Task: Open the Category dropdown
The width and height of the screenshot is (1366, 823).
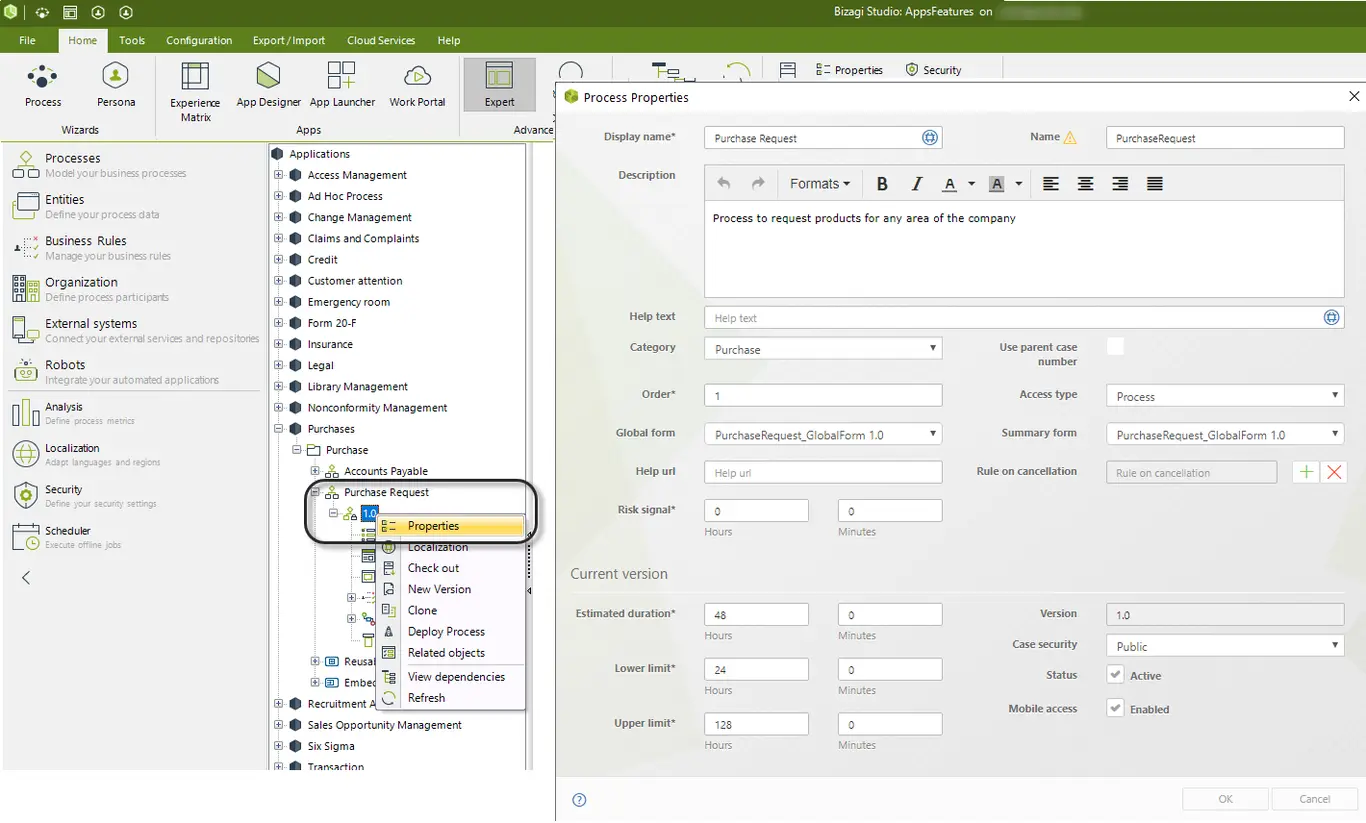Action: [823, 349]
